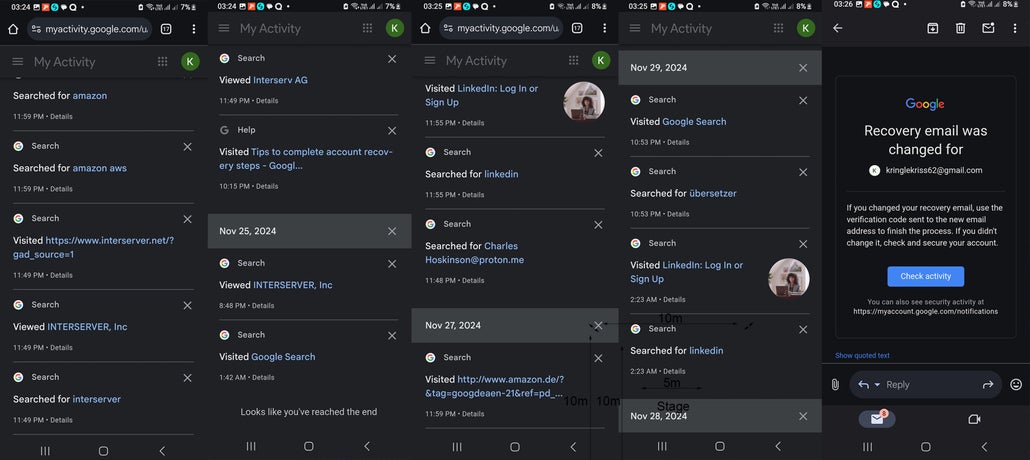Open LinkedIn thumbnail on the 11:55 PM entry
Viewport: 1030px width, 460px height.
point(584,101)
